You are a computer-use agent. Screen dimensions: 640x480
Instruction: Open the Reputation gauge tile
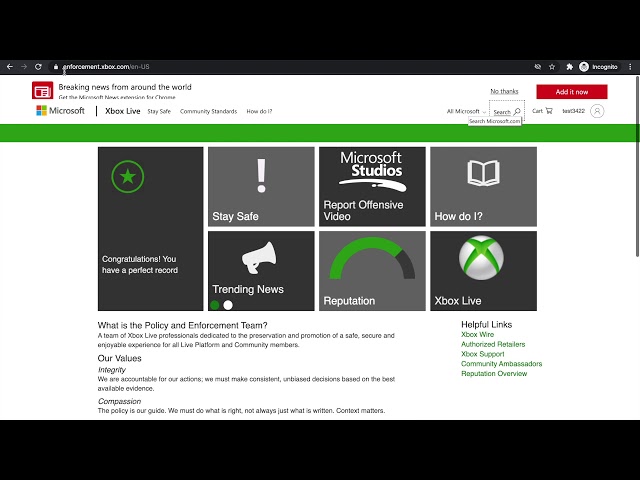[x=372, y=271]
